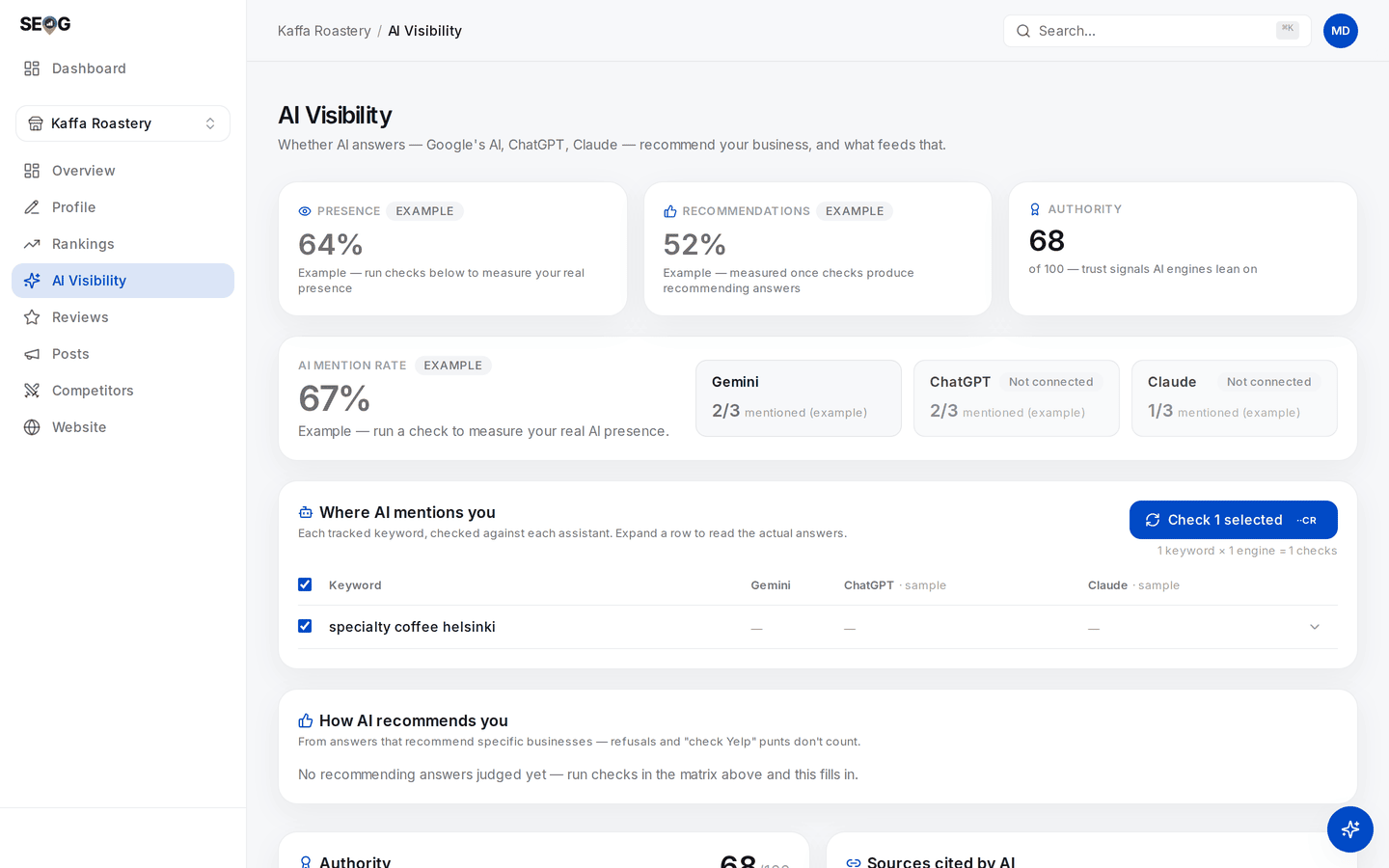Click the Recommendations 52% card
Viewport: 1389px width, 868px height.
coord(818,249)
